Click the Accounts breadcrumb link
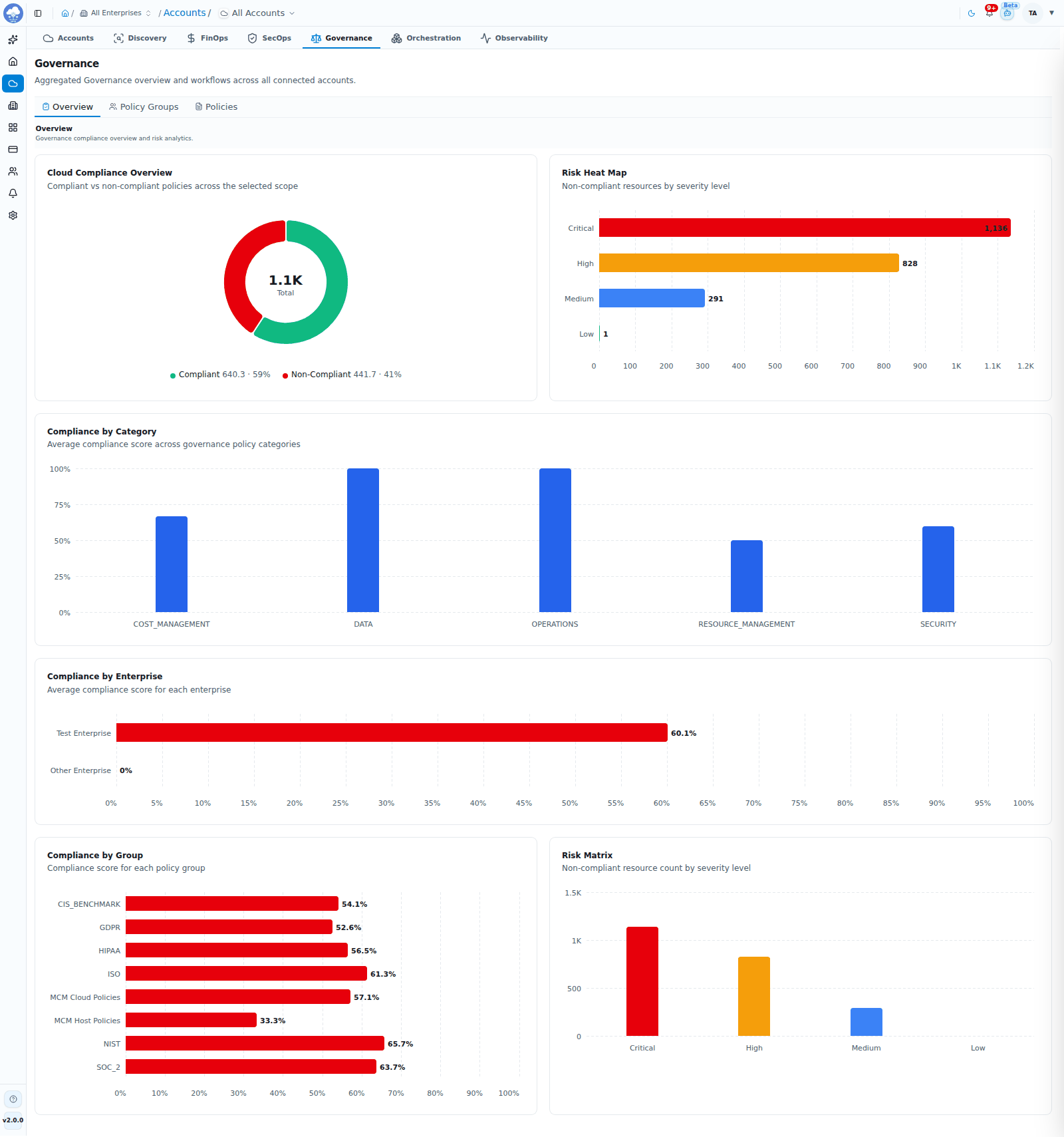 (x=185, y=13)
